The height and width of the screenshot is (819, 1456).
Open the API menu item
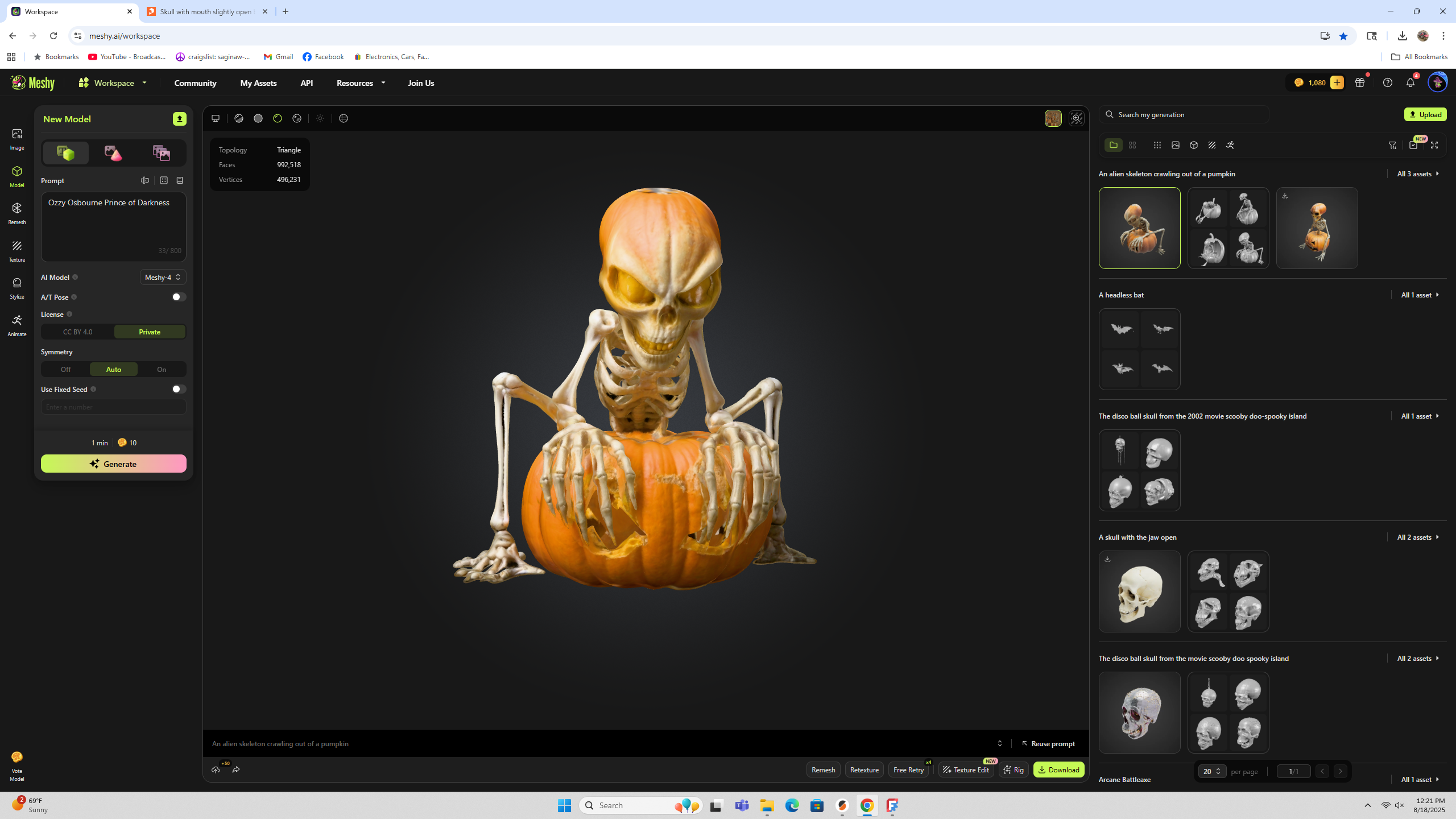point(307,83)
